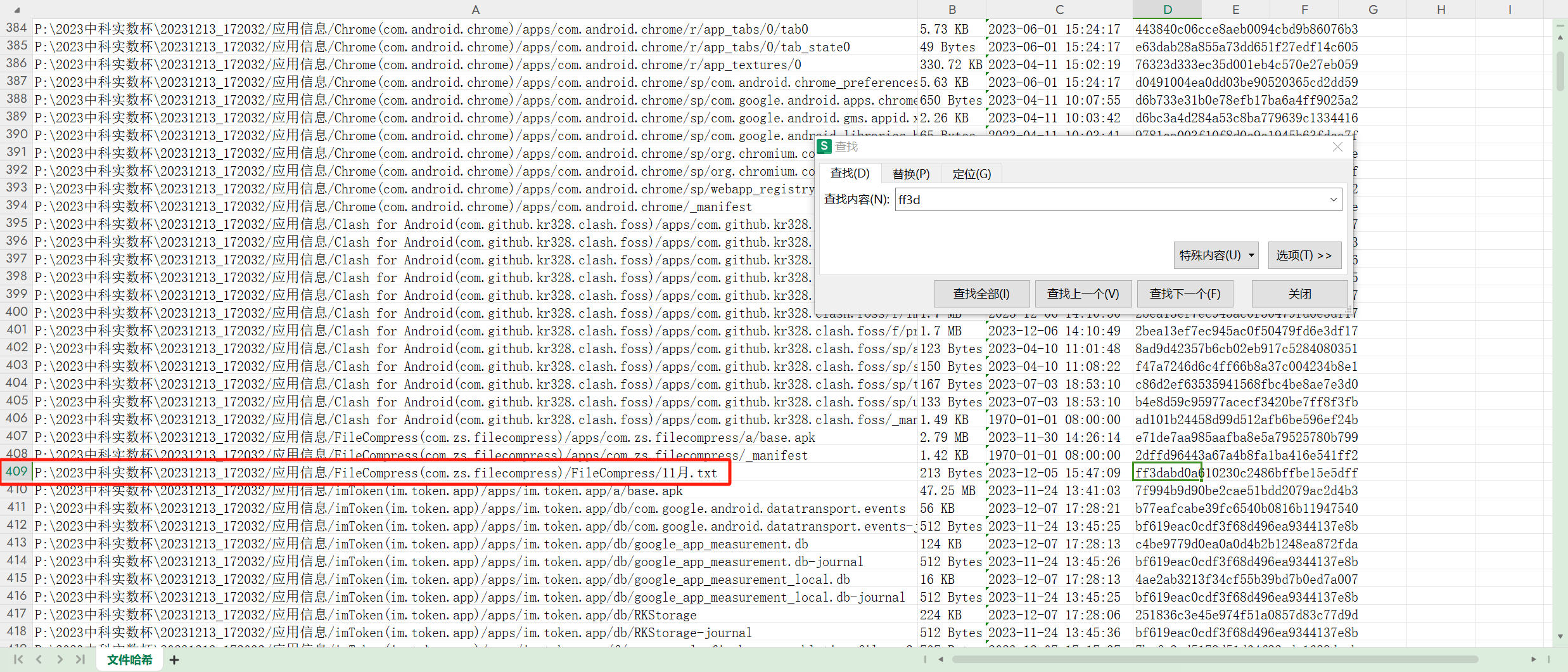Select column E header
Image resolution: width=1568 pixels, height=672 pixels.
point(1235,10)
